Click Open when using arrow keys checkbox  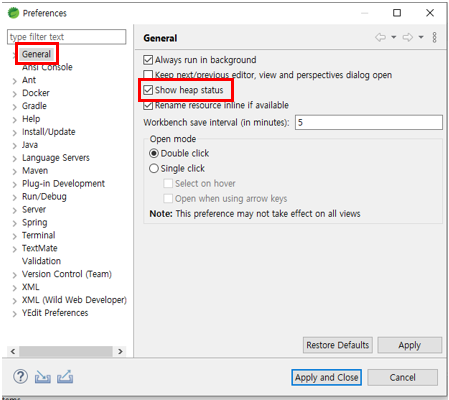(168, 198)
